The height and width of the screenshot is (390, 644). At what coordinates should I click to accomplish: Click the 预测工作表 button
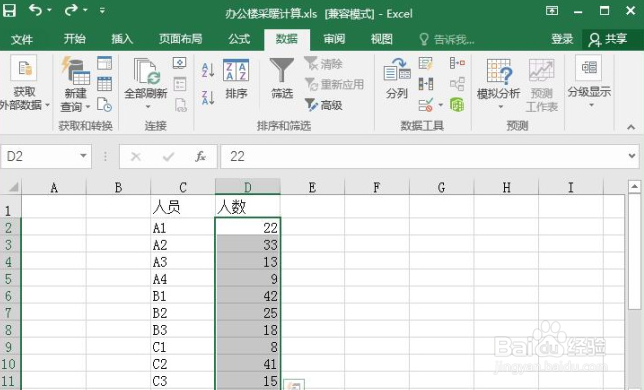tap(541, 85)
